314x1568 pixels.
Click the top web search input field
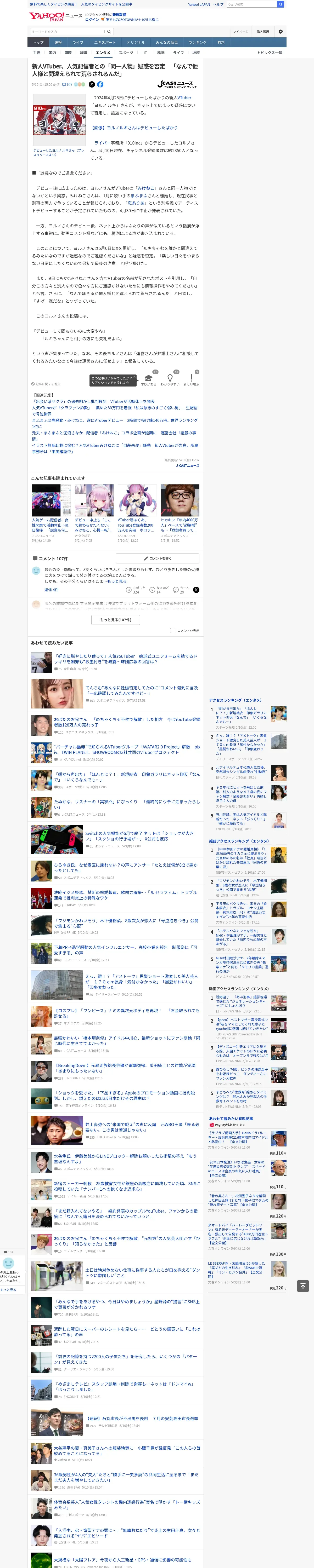pos(251,4)
